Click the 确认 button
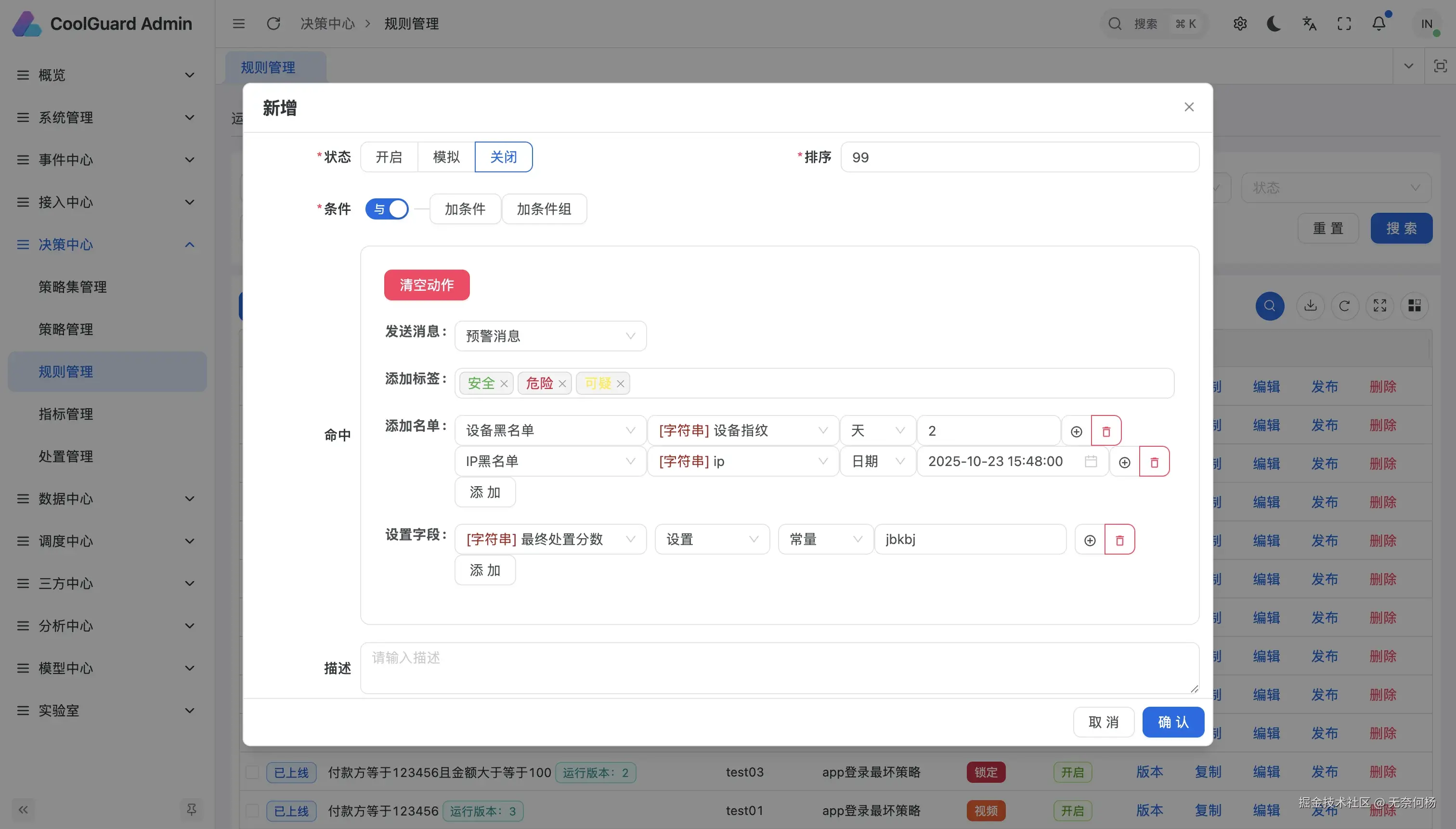Screen dimensions: 1456x829 coord(1172,722)
